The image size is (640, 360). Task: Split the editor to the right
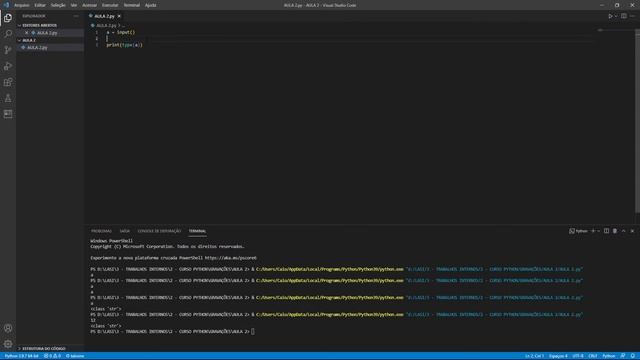click(624, 16)
